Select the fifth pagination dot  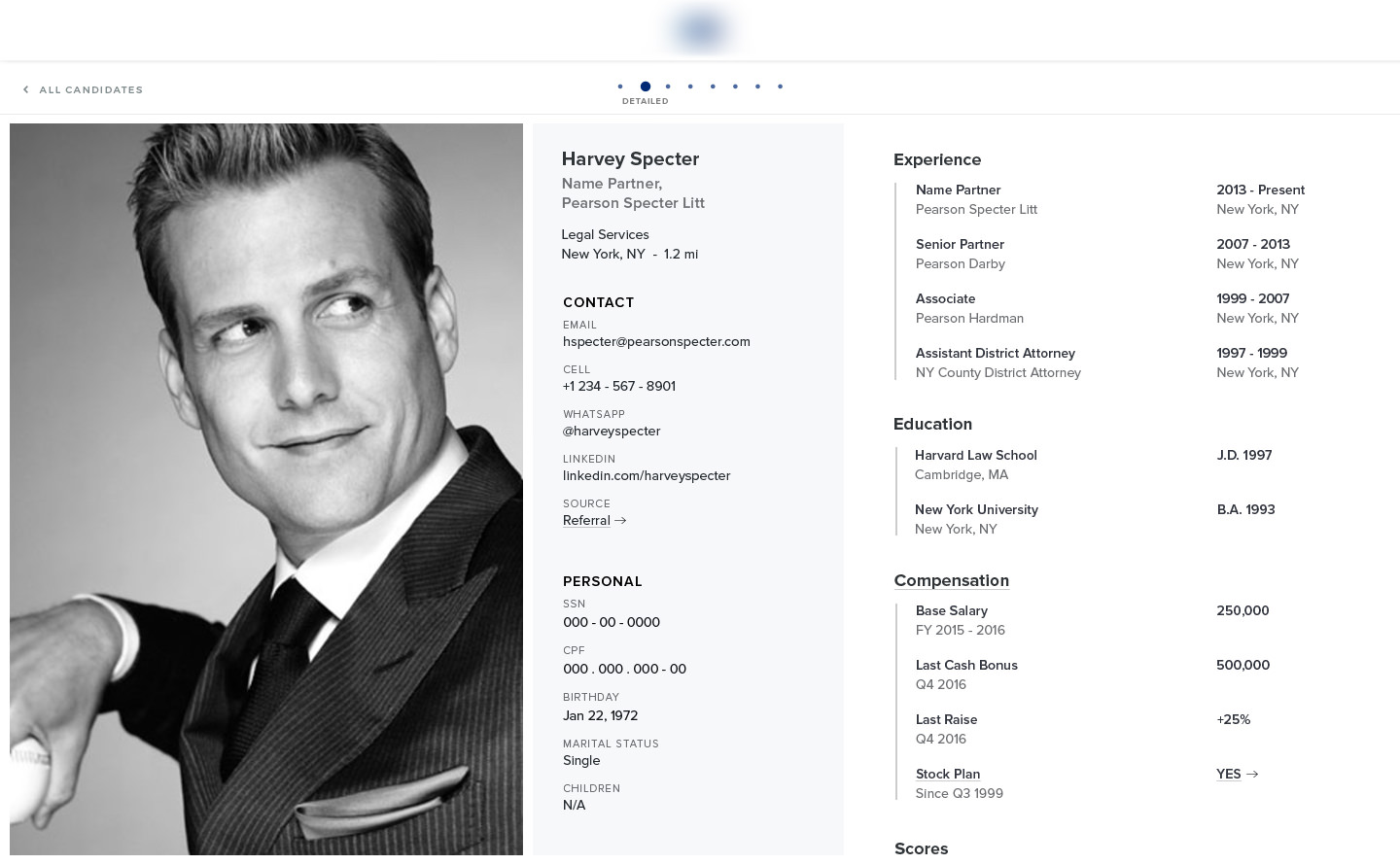pyautogui.click(x=713, y=86)
